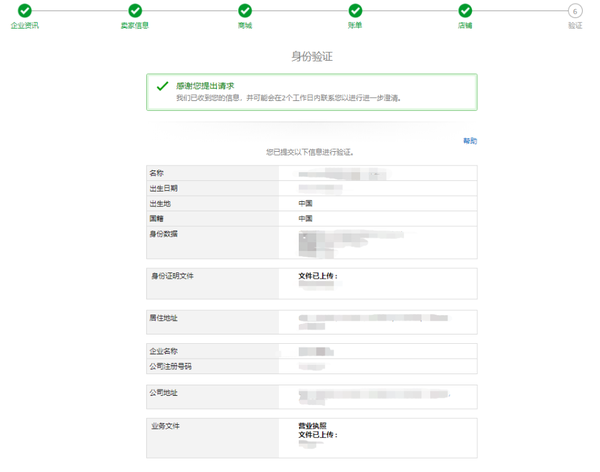Open the 店铺 step label
600x472 pixels.
tap(465, 26)
